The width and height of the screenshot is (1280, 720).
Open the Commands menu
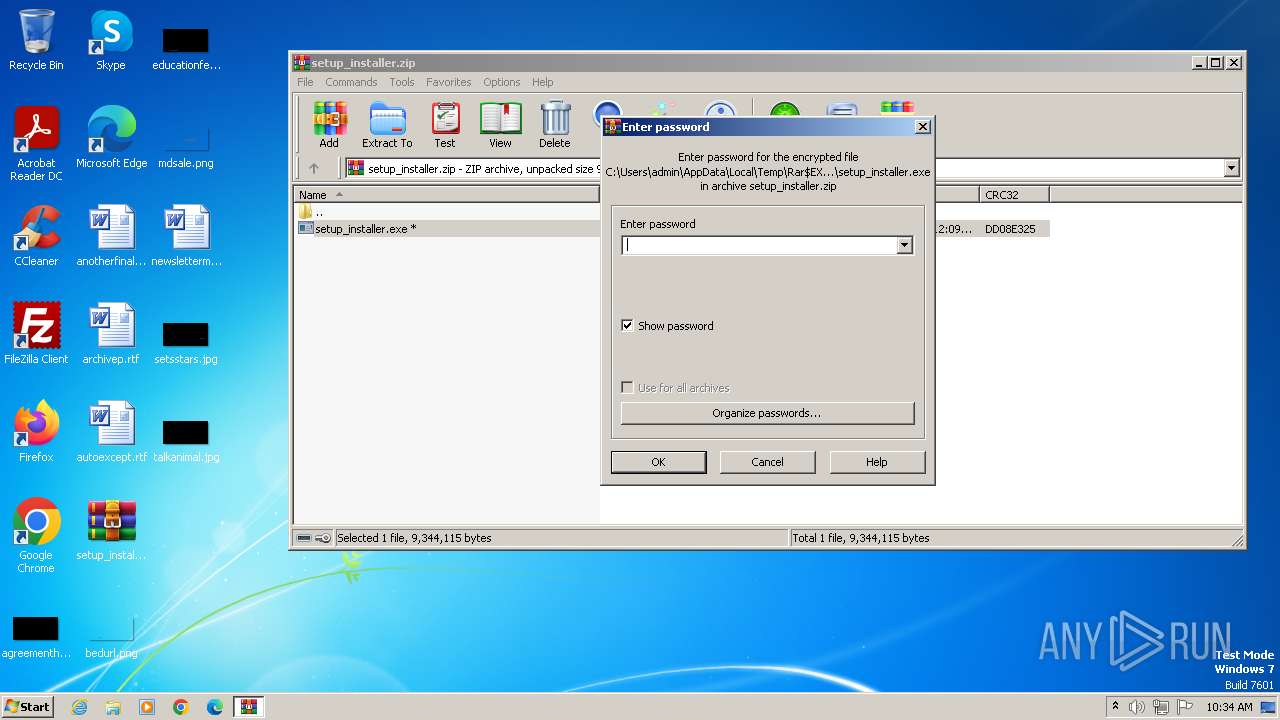pyautogui.click(x=351, y=82)
